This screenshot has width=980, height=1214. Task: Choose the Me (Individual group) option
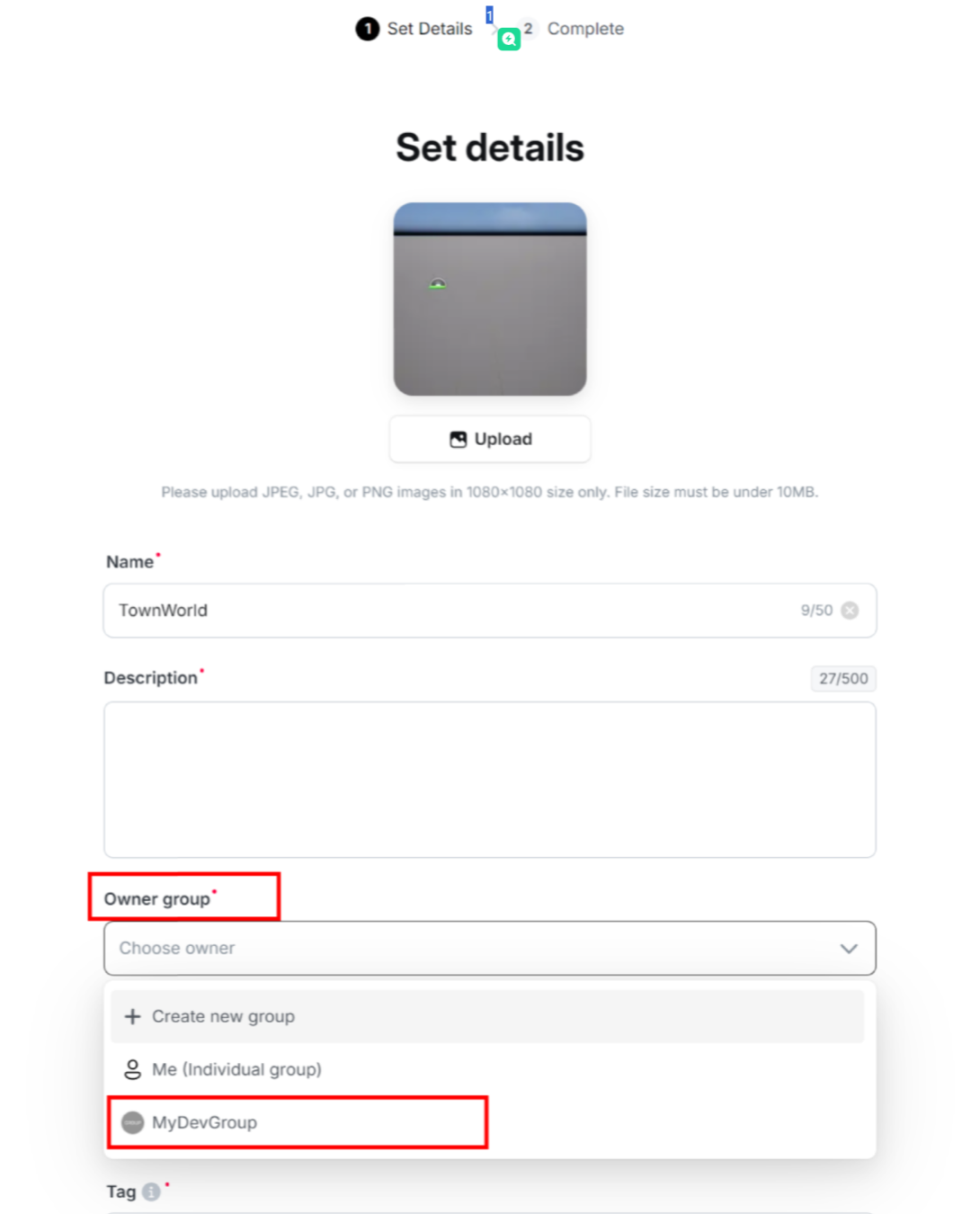coord(236,1069)
